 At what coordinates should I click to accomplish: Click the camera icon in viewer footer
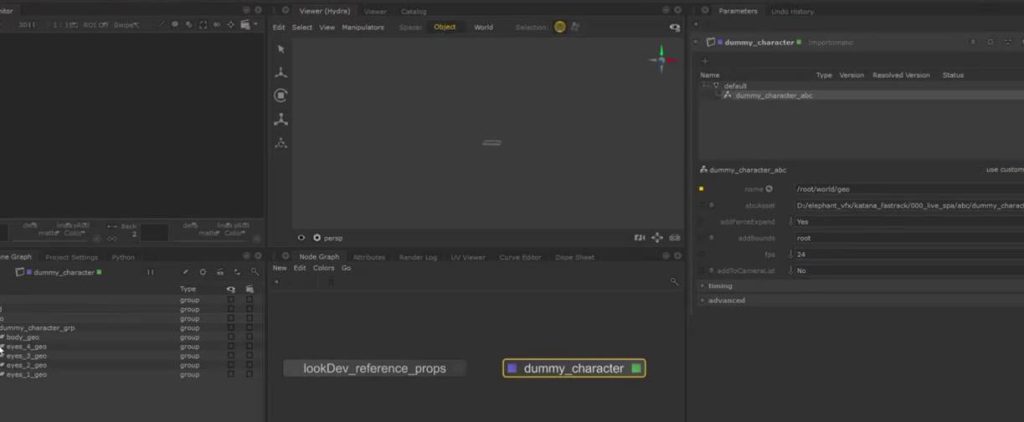(639, 238)
